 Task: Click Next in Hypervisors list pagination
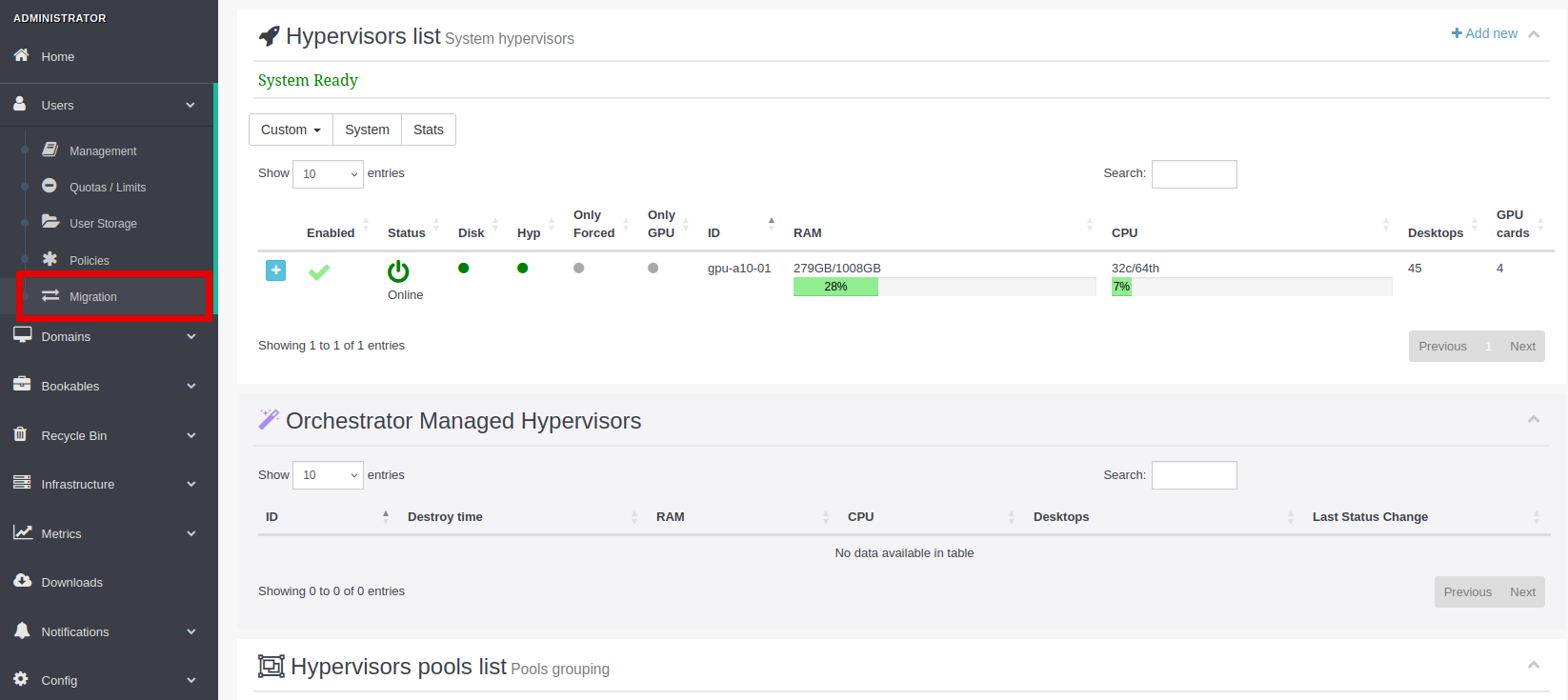tap(1522, 347)
